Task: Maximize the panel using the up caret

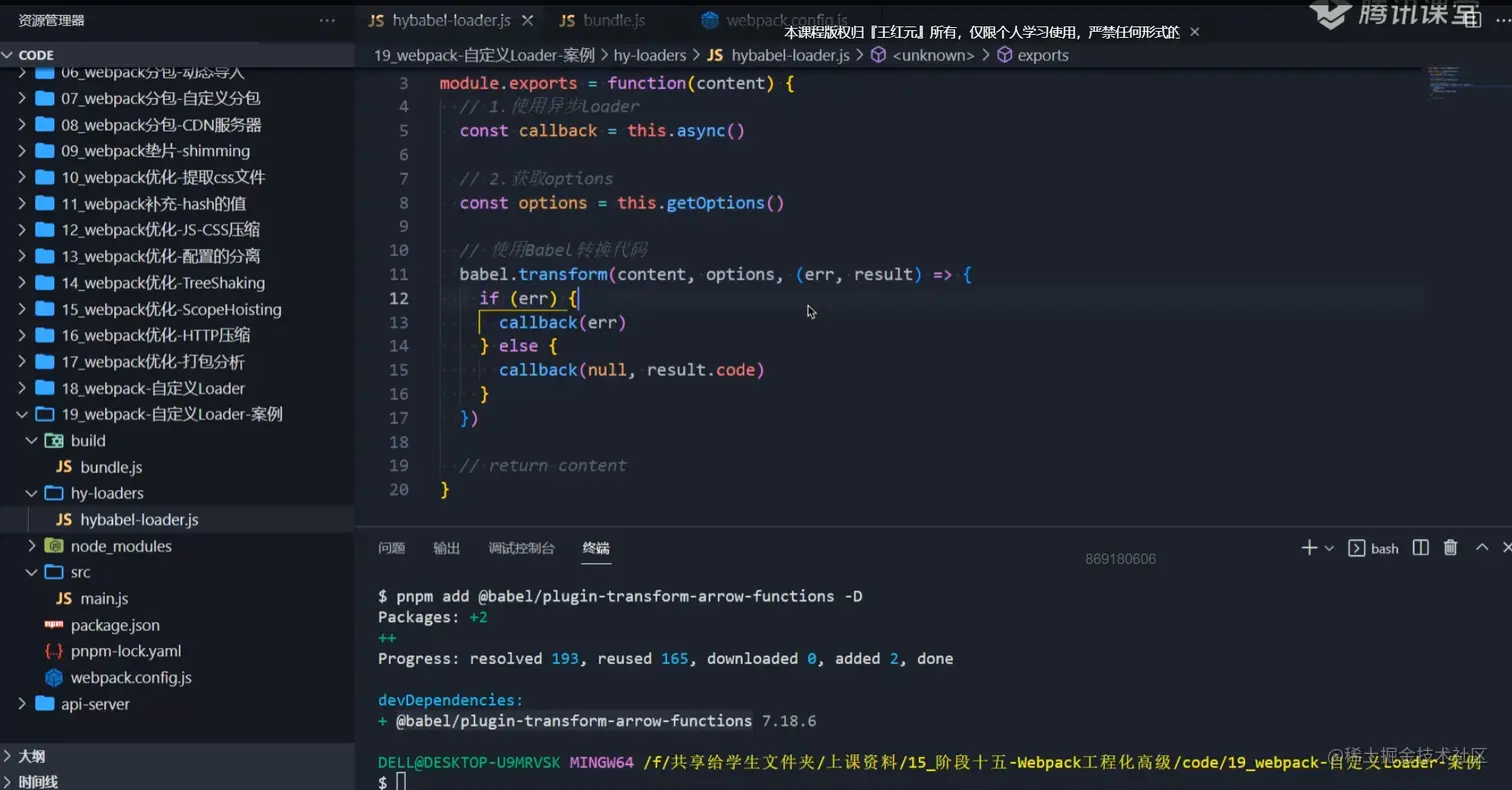Action: (1482, 547)
